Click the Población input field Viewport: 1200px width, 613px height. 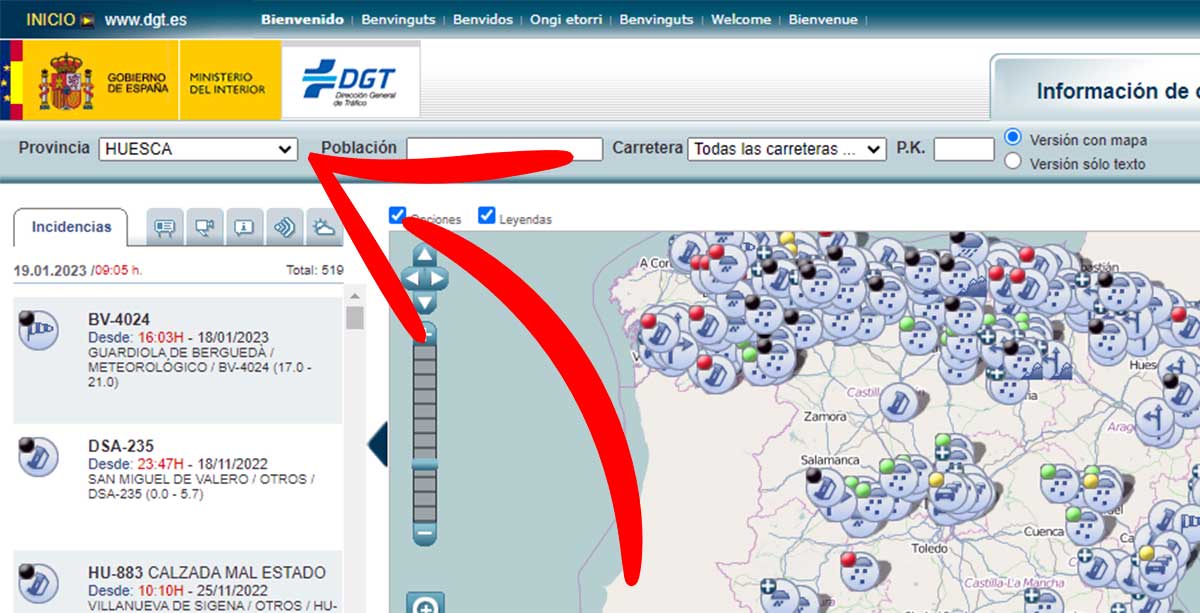(x=505, y=149)
